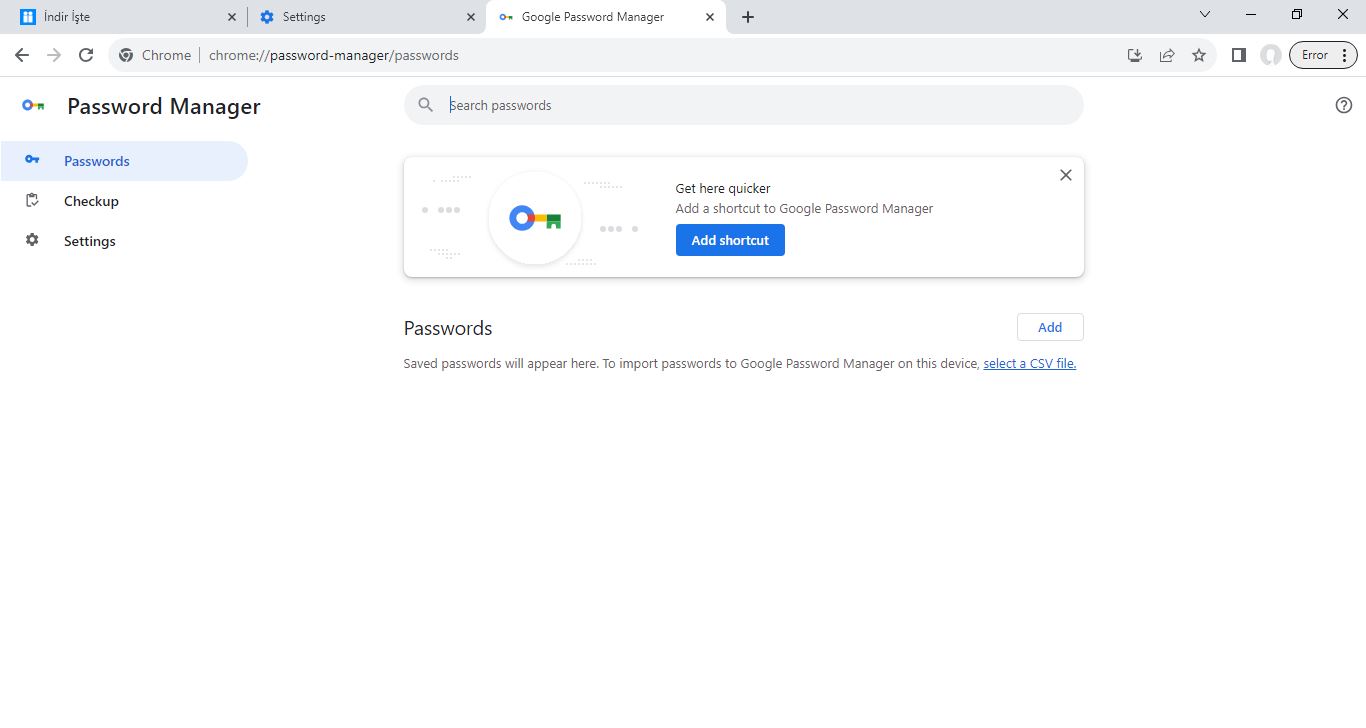Click the Settings gear icon in sidebar
This screenshot has height=728, width=1366.
point(32,240)
